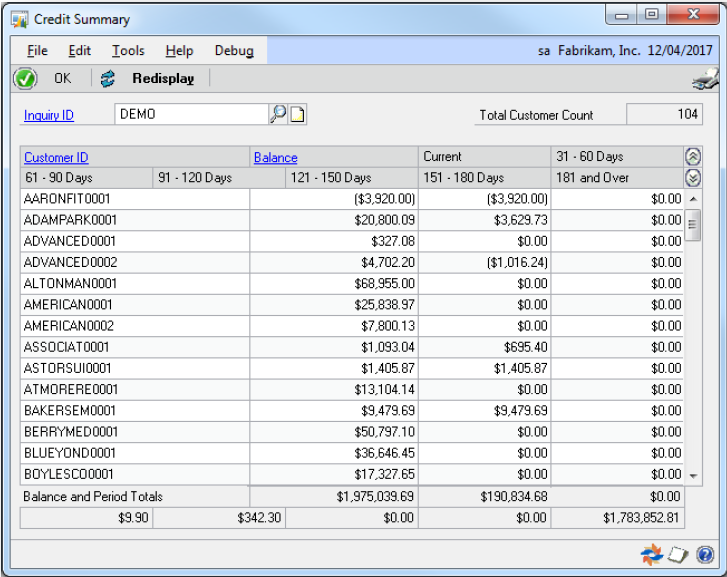Image resolution: width=727 pixels, height=577 pixels.
Task: Click the scrollbar down arrow in the customer list
Action: click(694, 475)
